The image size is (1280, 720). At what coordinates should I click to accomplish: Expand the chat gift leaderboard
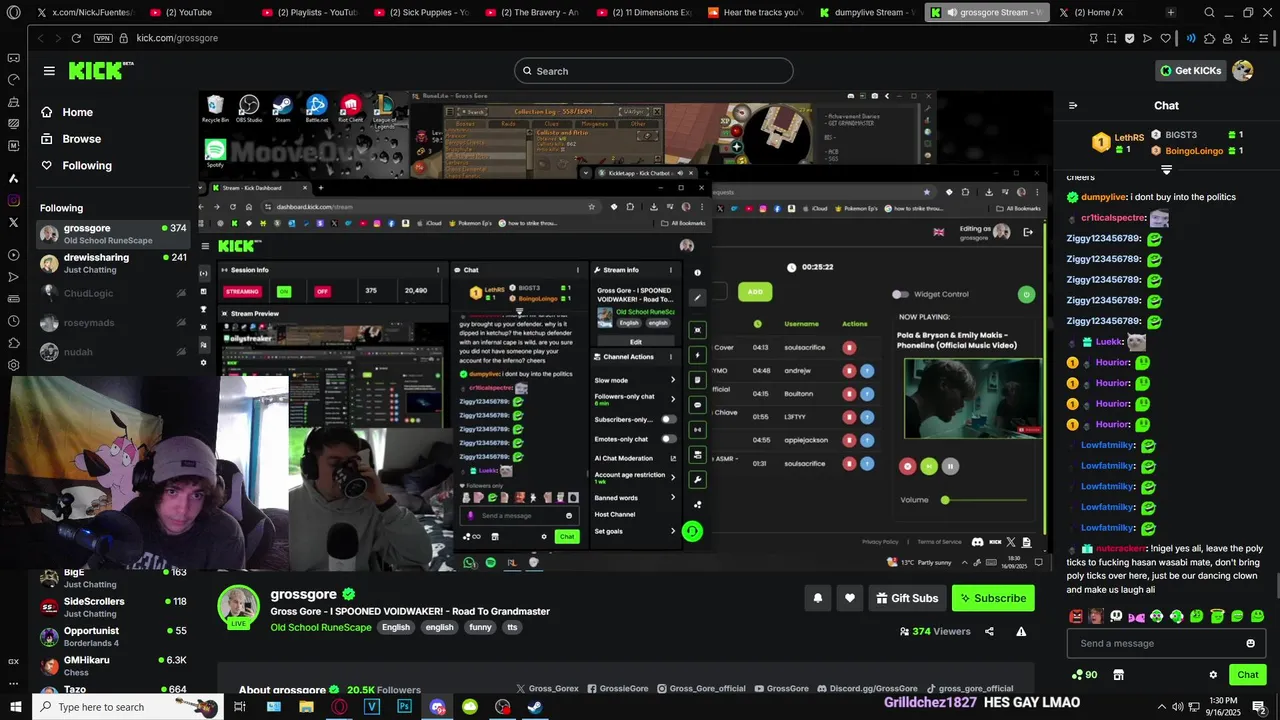[x=1166, y=170]
